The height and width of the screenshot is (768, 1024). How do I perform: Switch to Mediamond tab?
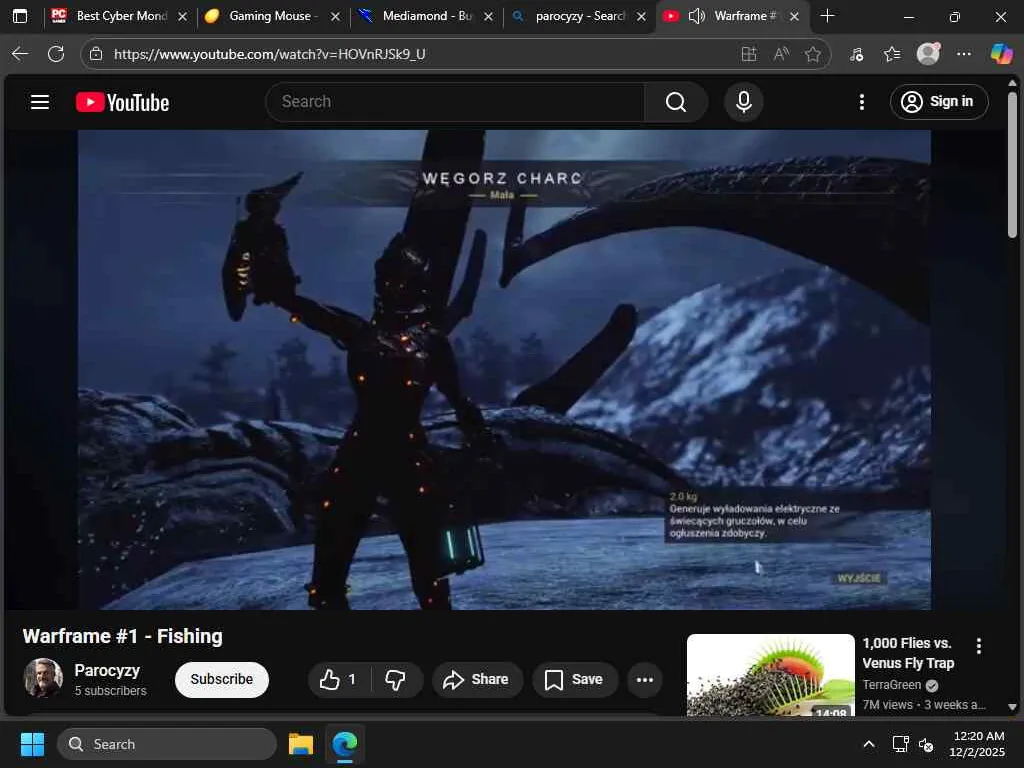[426, 16]
